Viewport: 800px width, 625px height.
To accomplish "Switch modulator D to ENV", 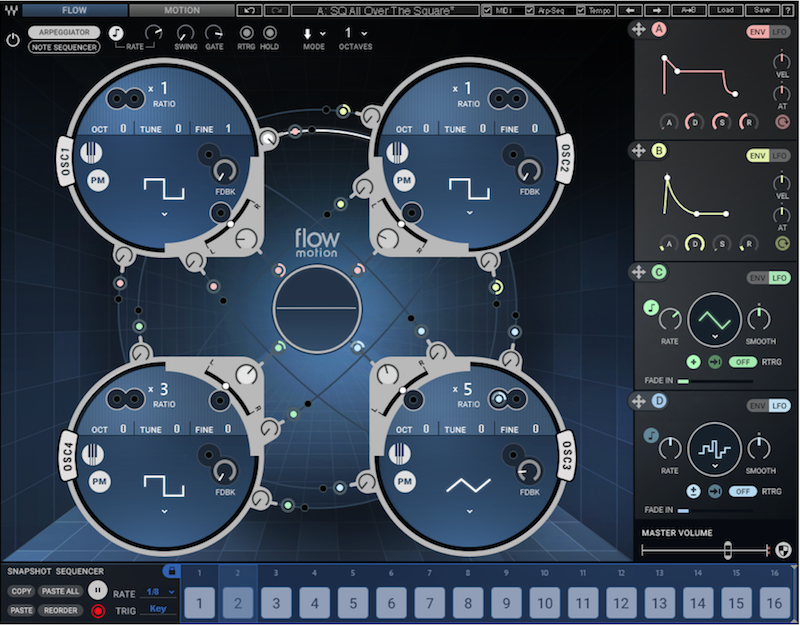I will 758,406.
